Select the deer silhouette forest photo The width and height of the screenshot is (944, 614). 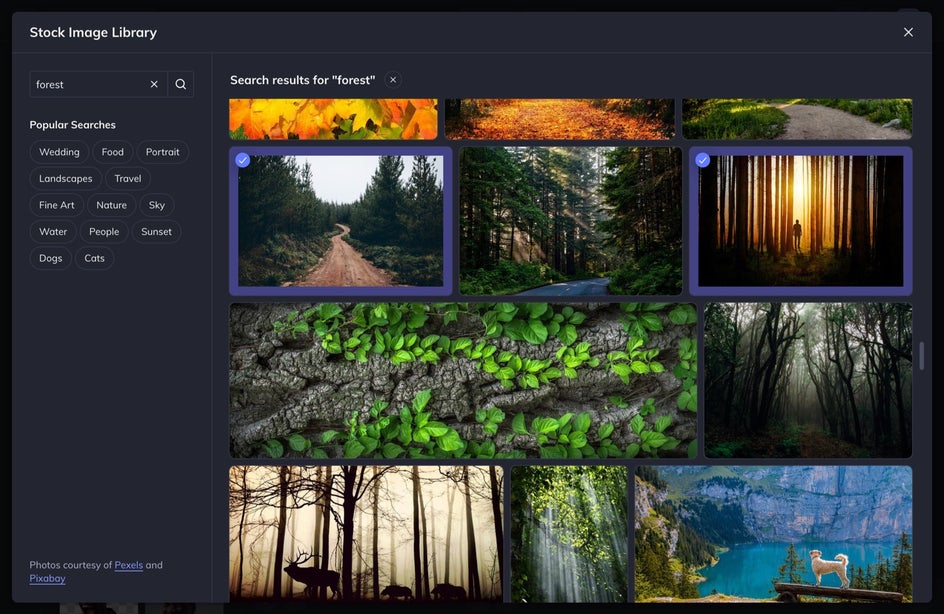pos(366,533)
